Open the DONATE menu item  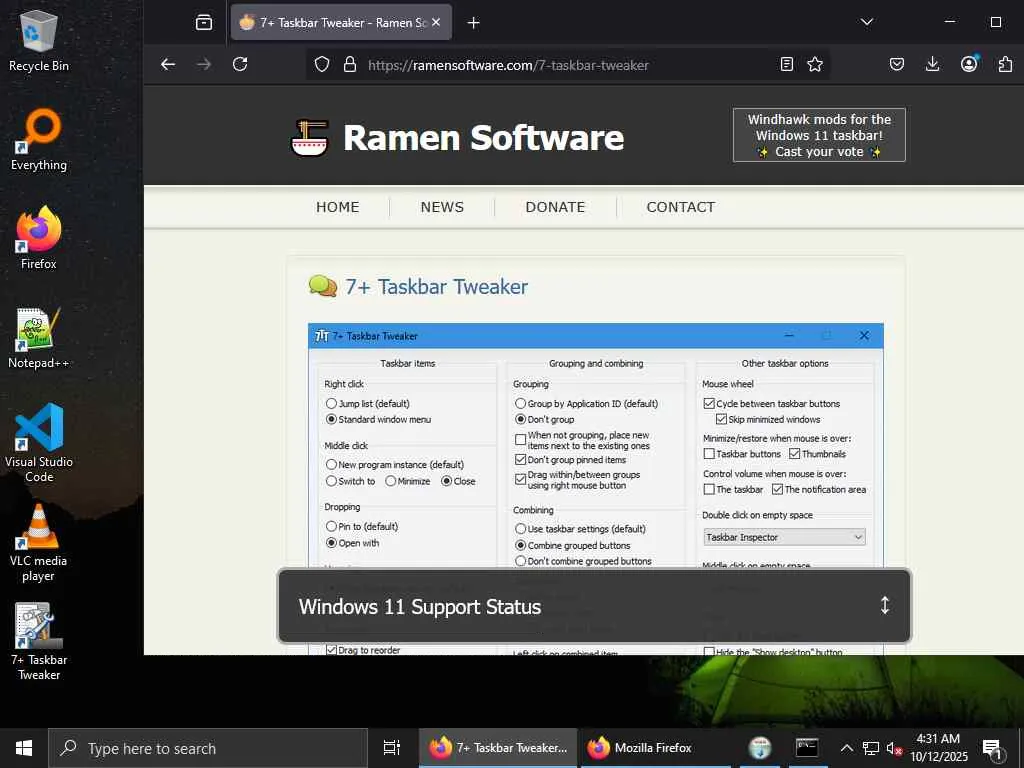click(x=555, y=207)
